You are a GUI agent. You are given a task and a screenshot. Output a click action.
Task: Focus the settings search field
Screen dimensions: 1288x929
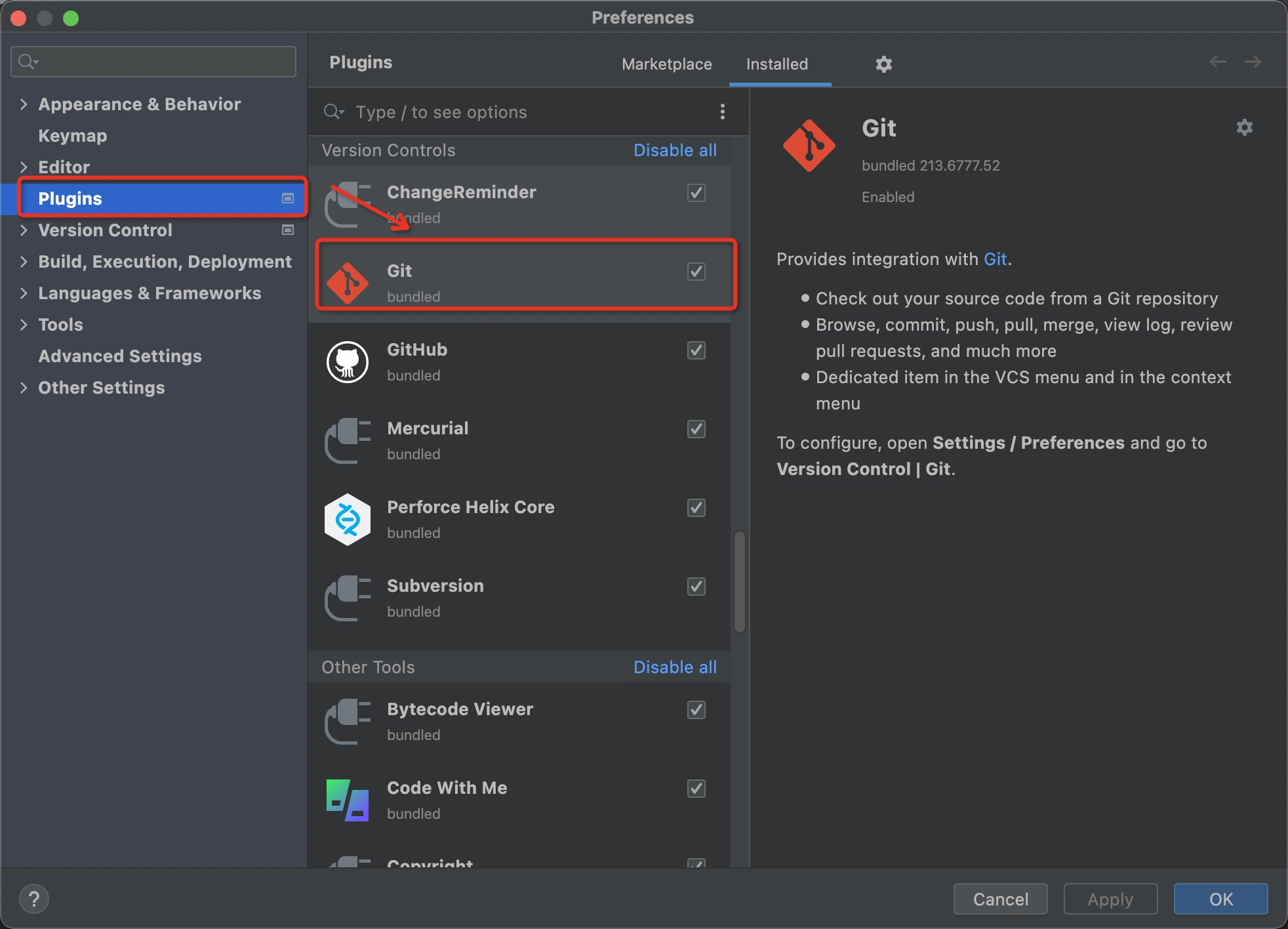click(153, 62)
